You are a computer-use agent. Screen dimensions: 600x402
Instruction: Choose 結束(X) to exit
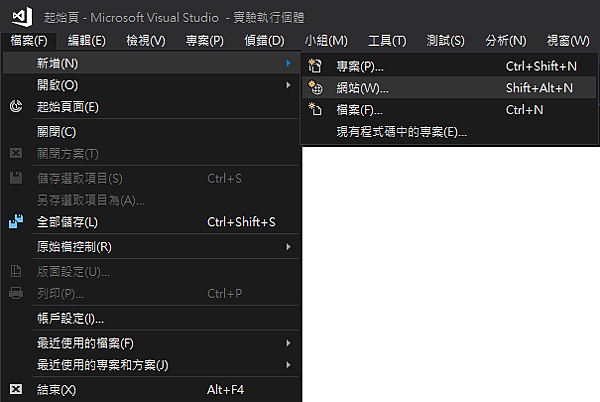coord(151,390)
